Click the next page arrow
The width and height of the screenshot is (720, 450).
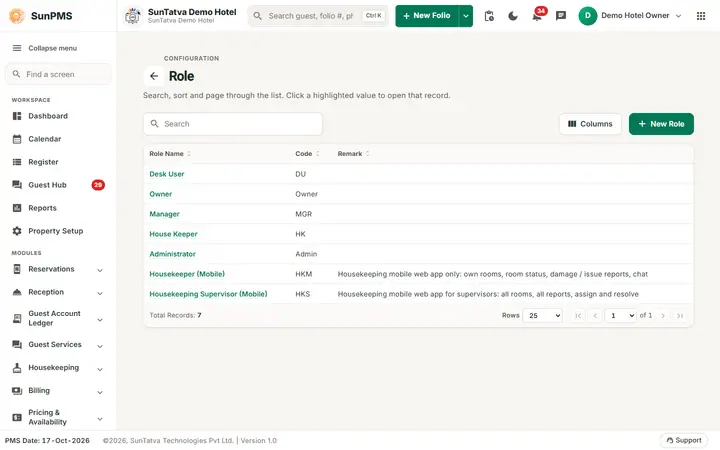[663, 316]
